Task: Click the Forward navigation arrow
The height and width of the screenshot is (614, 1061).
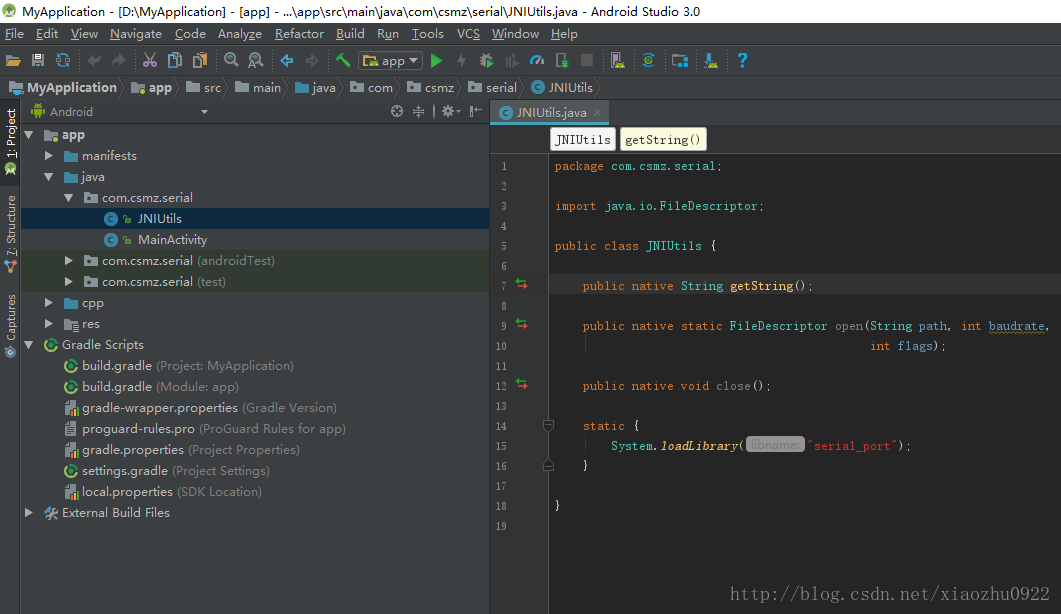Action: (311, 60)
